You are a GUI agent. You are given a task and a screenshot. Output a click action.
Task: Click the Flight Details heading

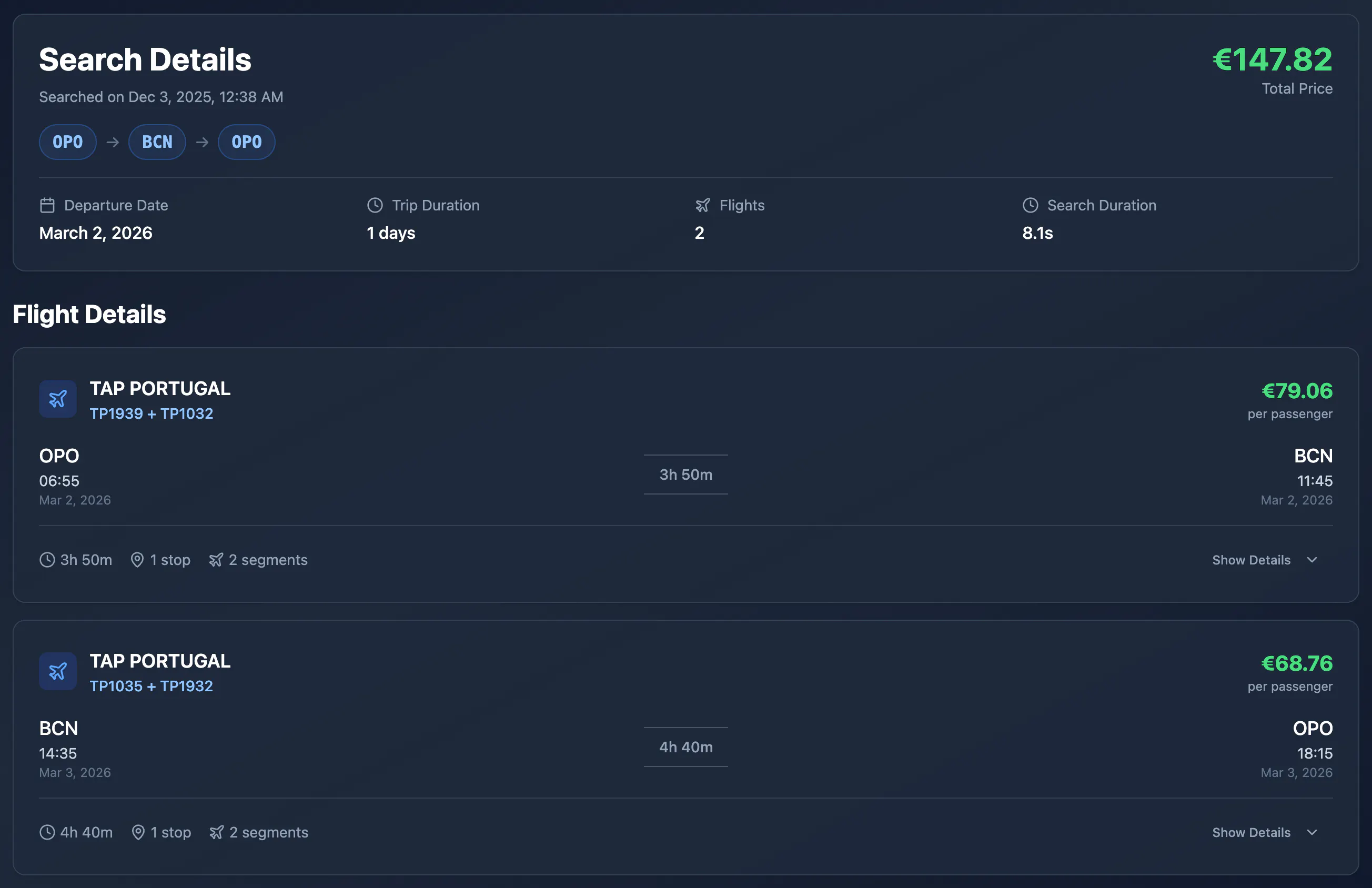tap(89, 314)
